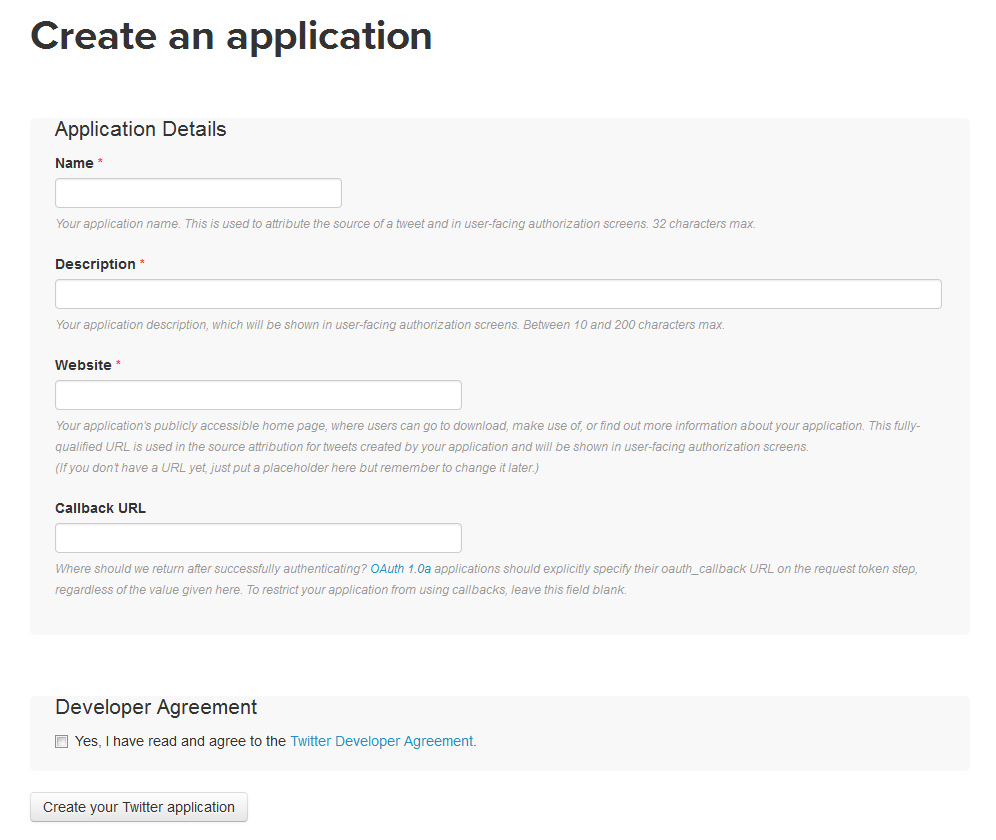Check the Developer Agreement checkbox

point(62,742)
